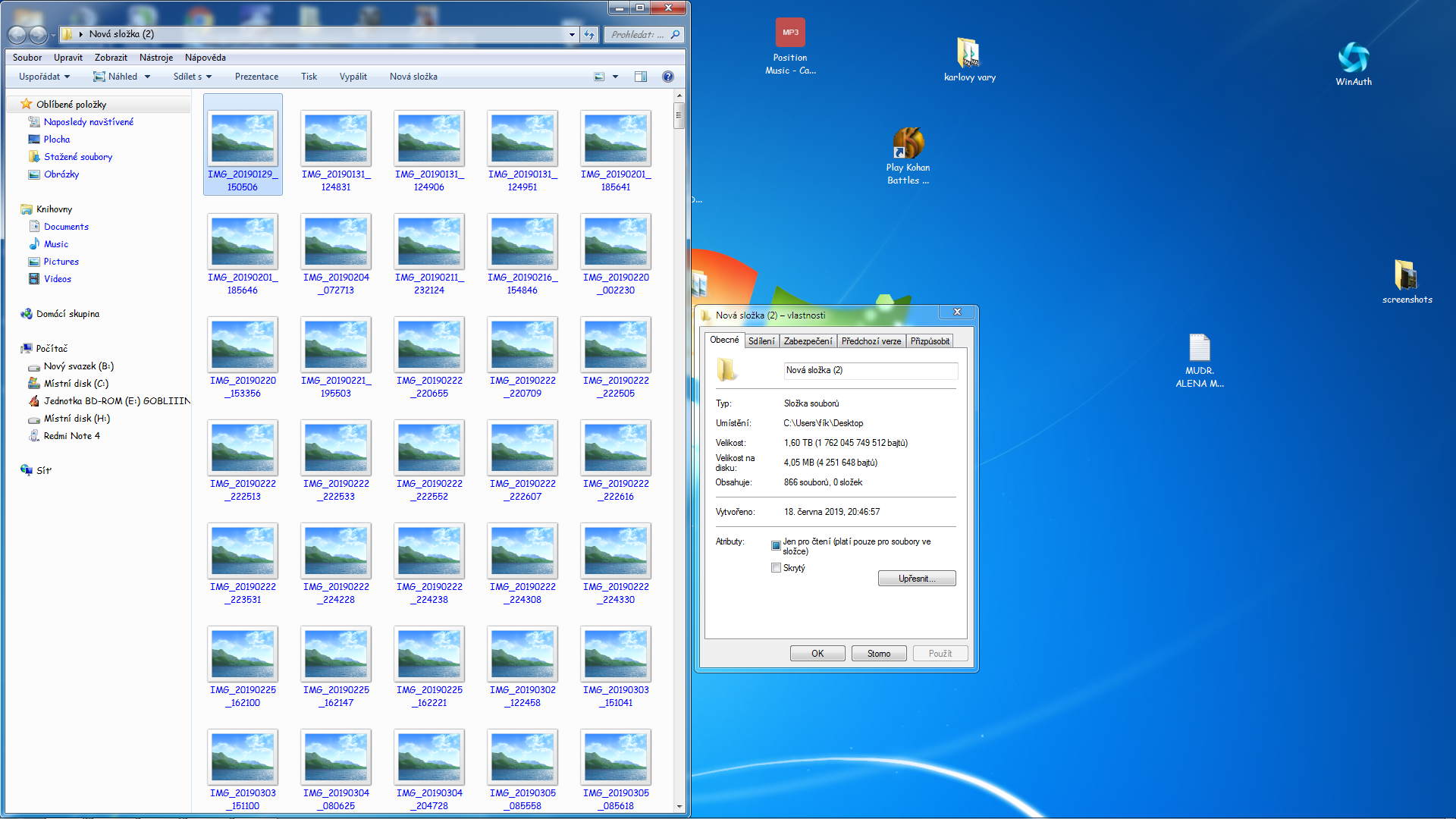Screen dimensions: 1456x819
Task: Toggle the preview pane icon
Action: 641,77
